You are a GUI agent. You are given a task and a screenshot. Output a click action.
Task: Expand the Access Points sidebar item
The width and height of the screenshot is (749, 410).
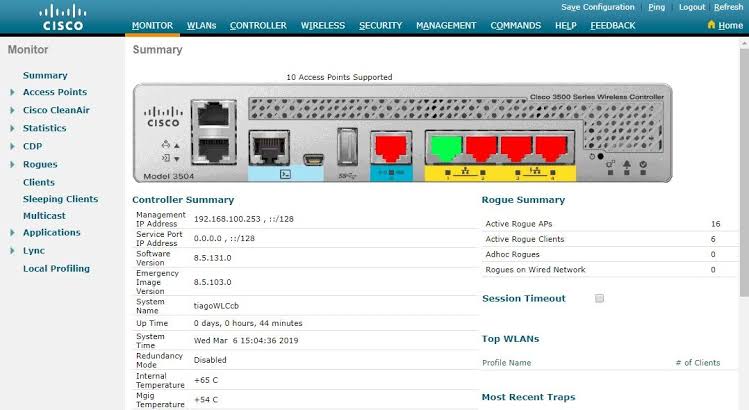(x=12, y=92)
